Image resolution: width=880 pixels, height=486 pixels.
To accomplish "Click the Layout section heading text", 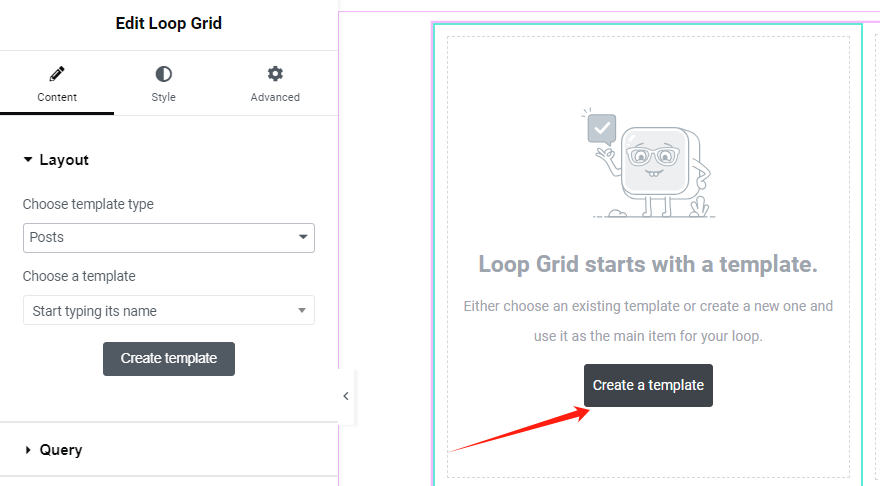I will (64, 160).
